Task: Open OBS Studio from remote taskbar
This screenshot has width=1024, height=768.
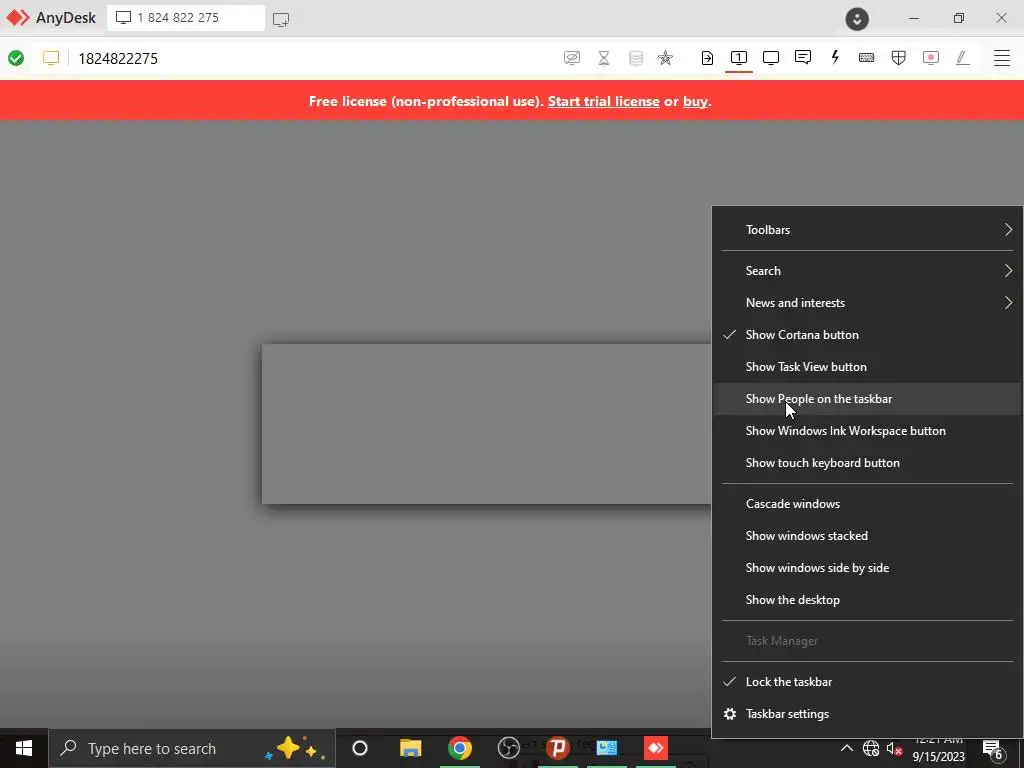Action: (509, 748)
